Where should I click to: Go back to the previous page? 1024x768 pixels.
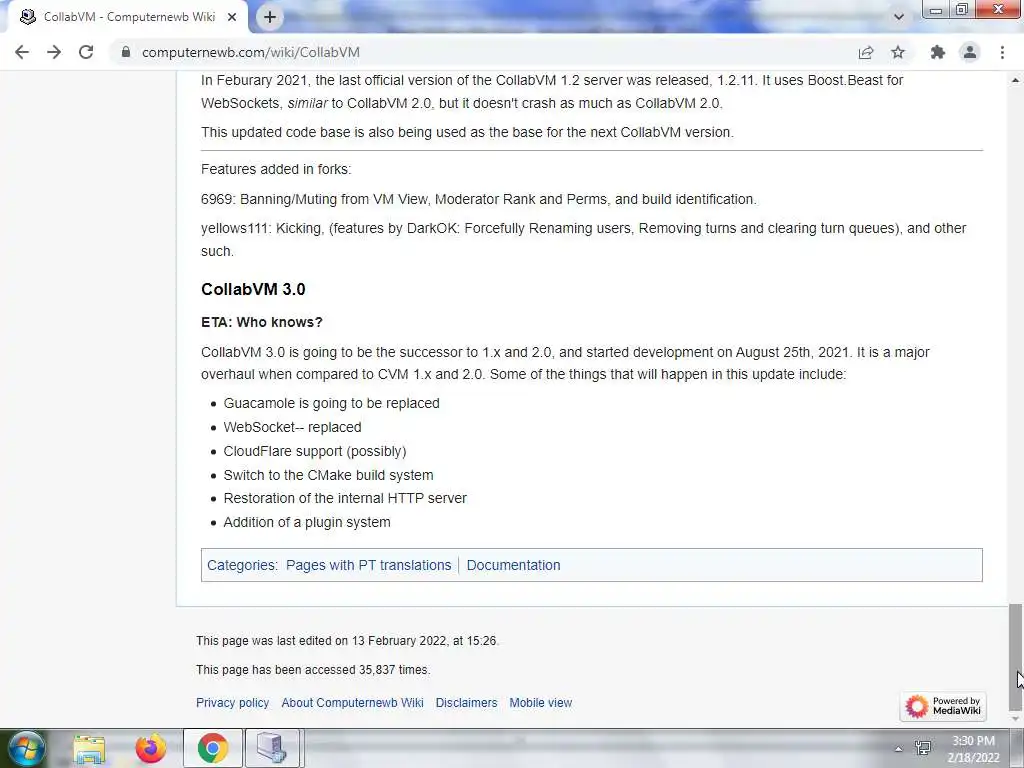(22, 52)
